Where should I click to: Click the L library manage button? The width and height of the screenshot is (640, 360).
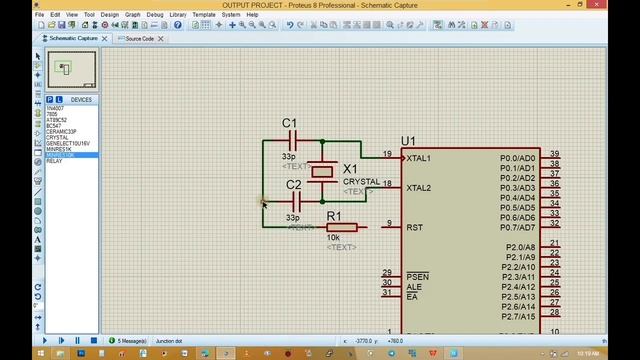pos(59,100)
